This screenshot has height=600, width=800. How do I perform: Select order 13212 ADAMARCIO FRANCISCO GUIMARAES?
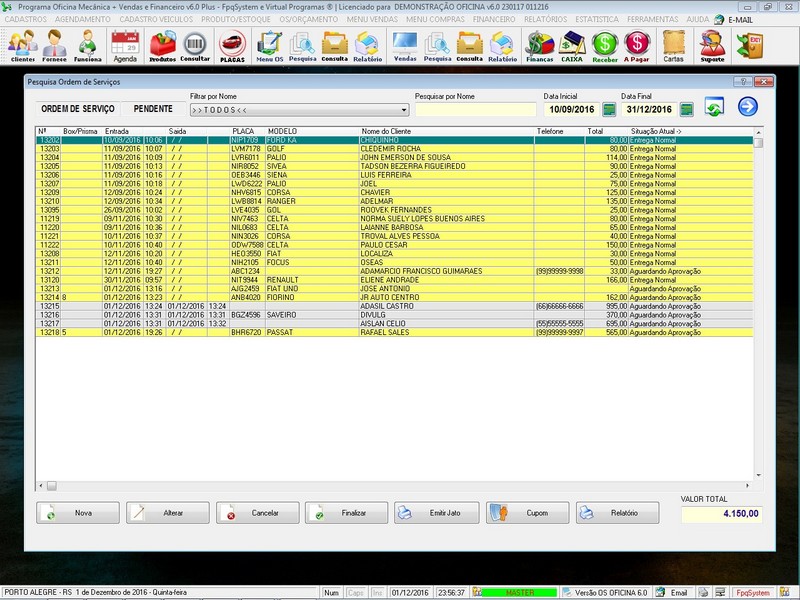394,271
